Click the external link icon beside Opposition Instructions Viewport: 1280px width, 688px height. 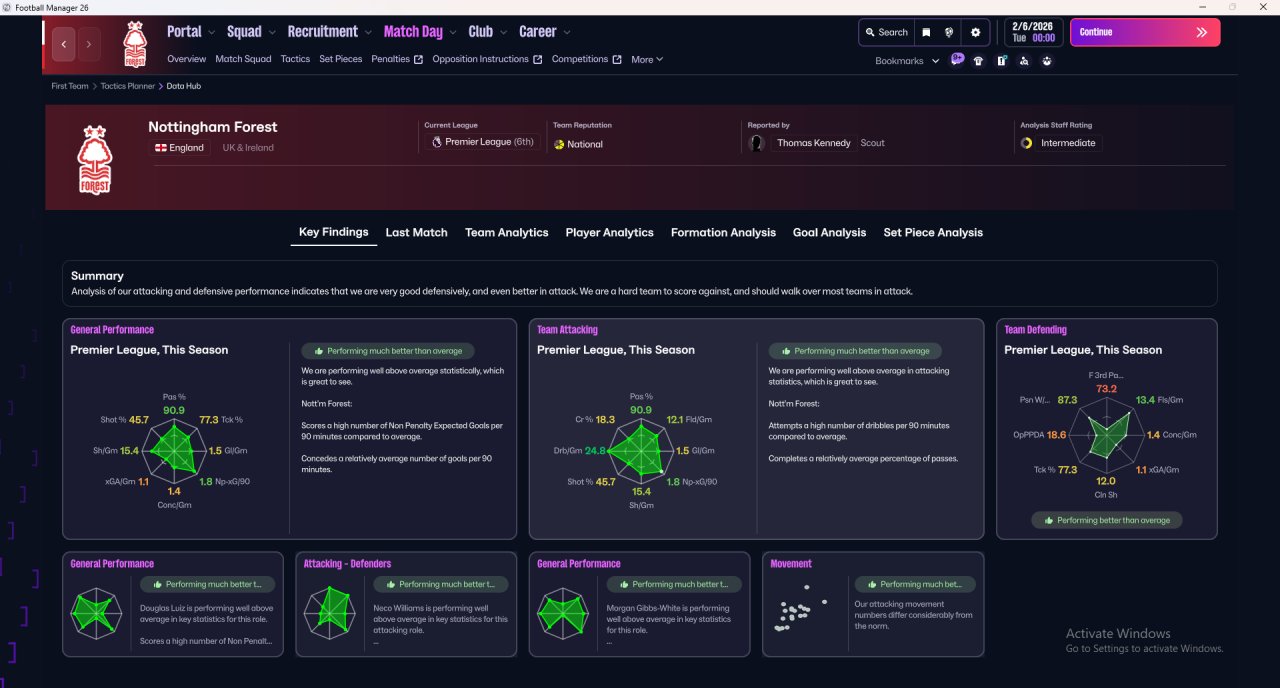pyautogui.click(x=538, y=59)
